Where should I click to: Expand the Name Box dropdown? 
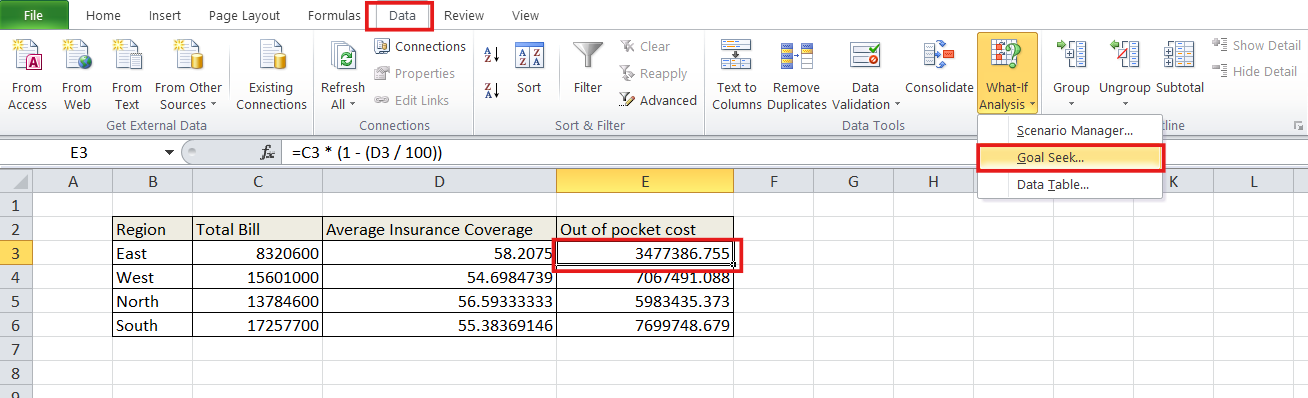pos(169,152)
